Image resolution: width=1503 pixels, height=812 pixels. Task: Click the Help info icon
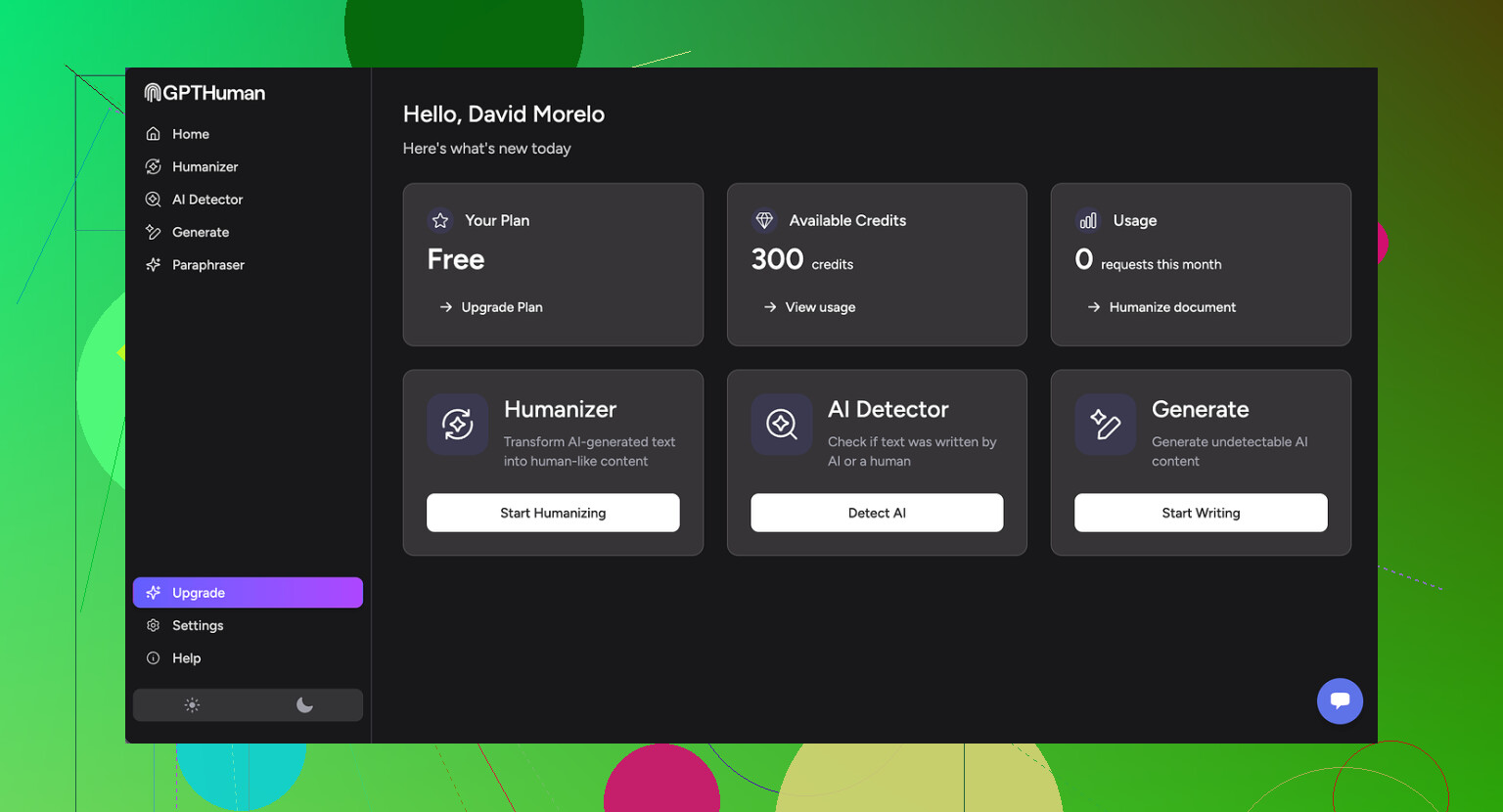click(x=154, y=657)
